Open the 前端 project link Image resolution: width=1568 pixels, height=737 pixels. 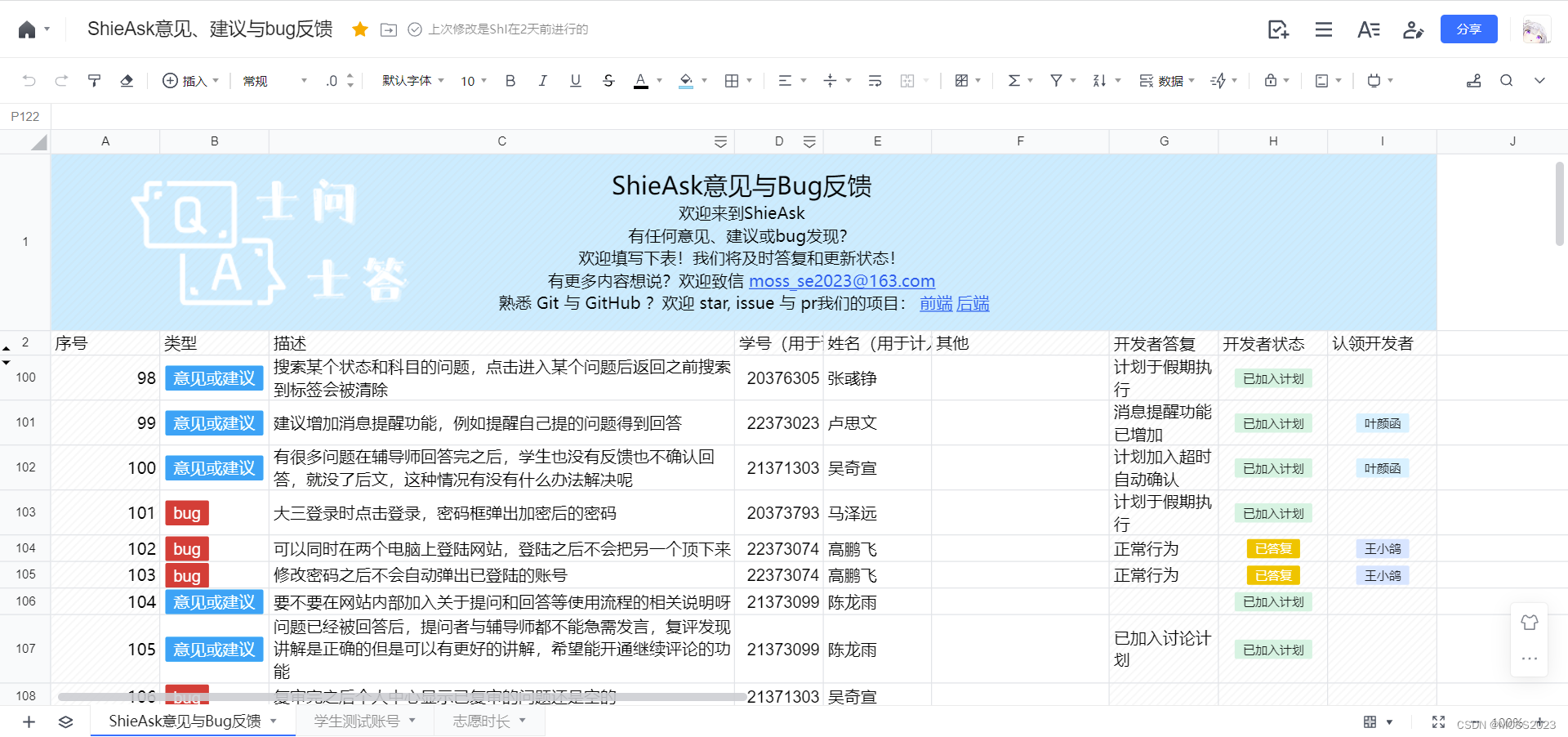[936, 303]
